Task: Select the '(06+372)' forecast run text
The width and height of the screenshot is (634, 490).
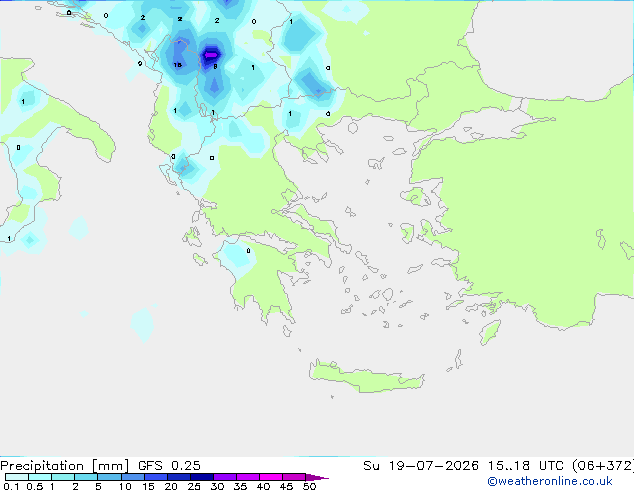Action: [x=603, y=466]
